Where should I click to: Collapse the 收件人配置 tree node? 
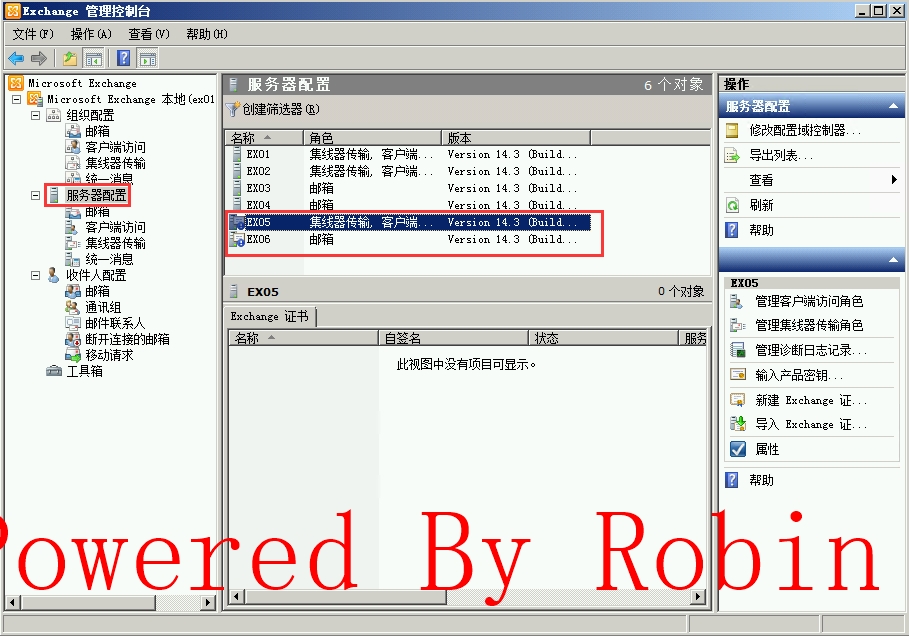point(35,275)
